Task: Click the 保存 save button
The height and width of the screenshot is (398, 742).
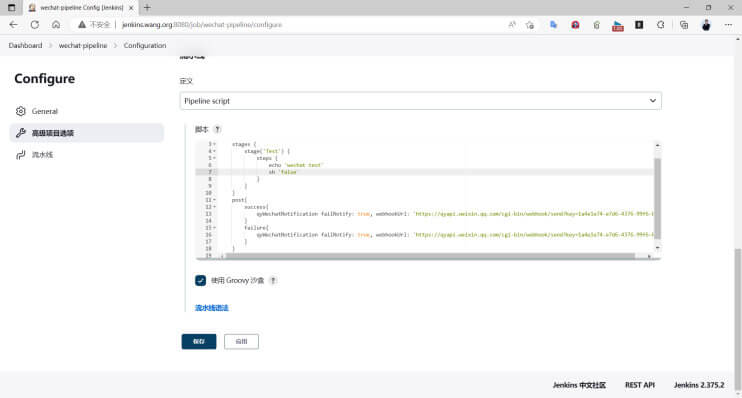Action: point(199,341)
